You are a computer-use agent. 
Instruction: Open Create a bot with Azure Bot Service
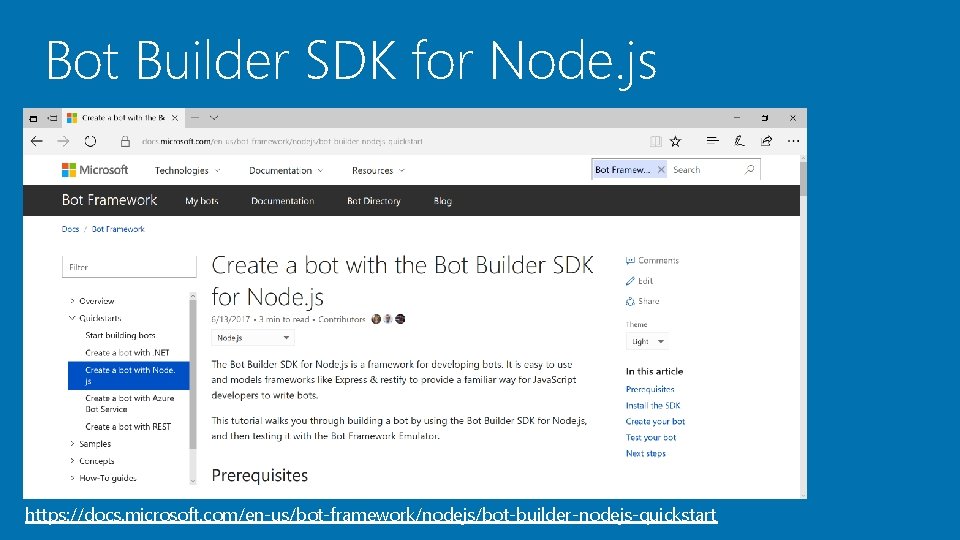click(x=130, y=403)
